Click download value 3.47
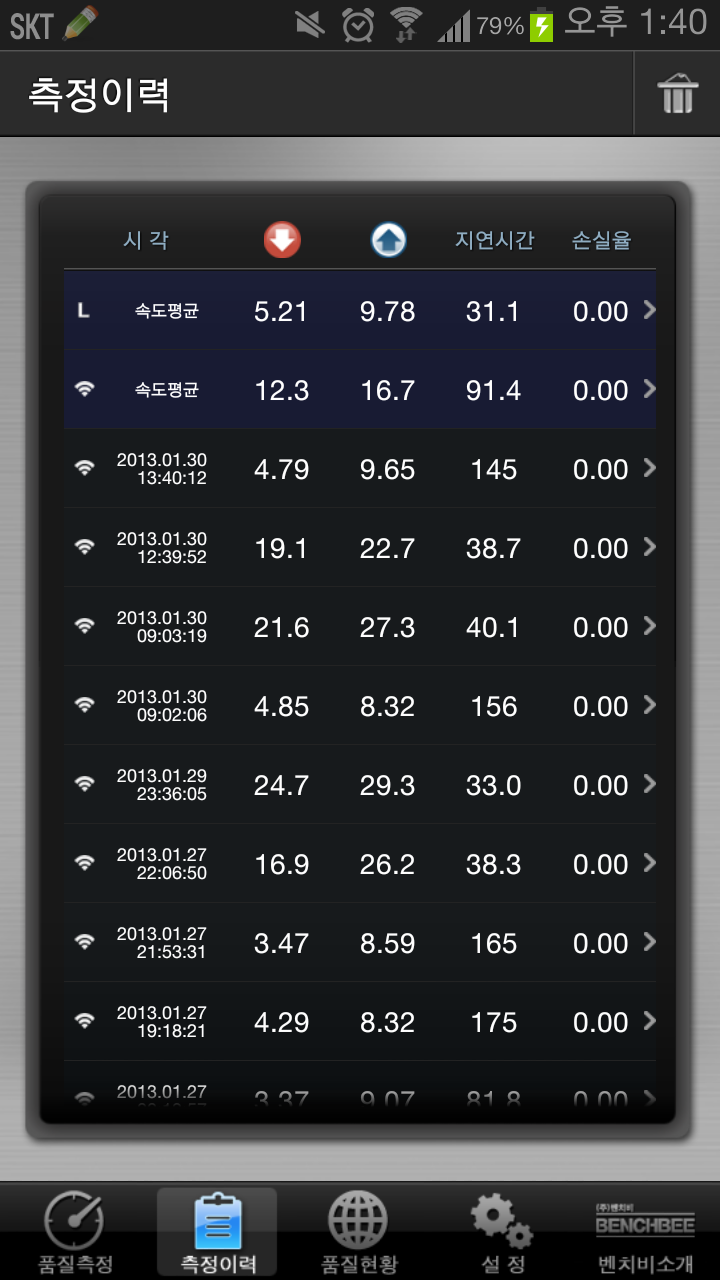Screen dimensions: 720x1280 click(x=281, y=944)
